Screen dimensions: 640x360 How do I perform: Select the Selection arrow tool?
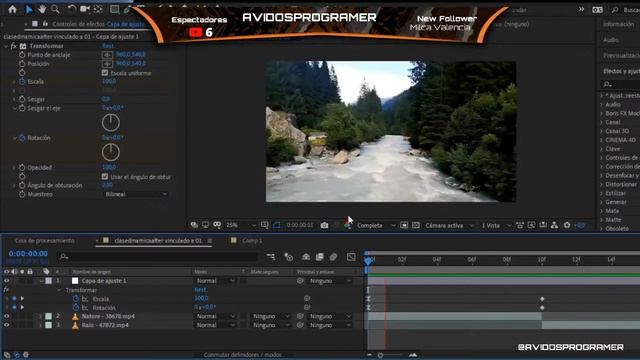[x=29, y=9]
